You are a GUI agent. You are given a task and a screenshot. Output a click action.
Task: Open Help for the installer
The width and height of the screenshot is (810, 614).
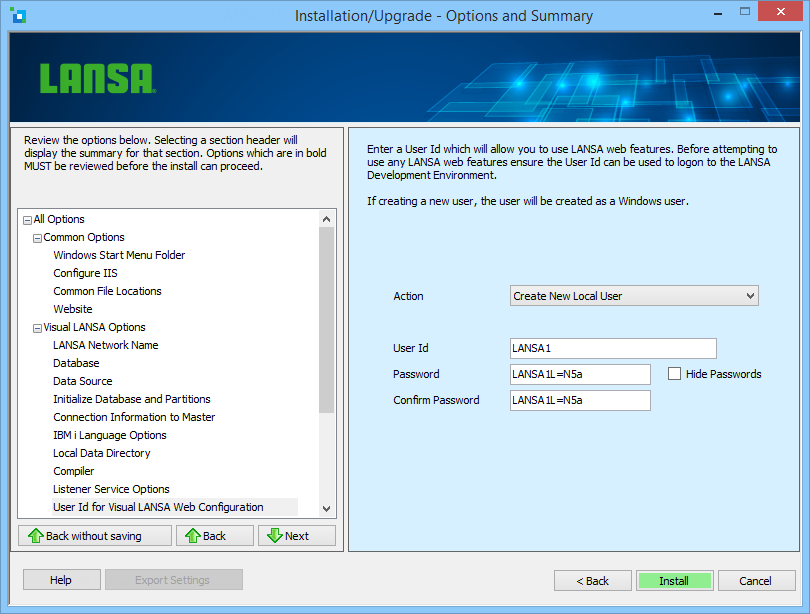coord(61,580)
